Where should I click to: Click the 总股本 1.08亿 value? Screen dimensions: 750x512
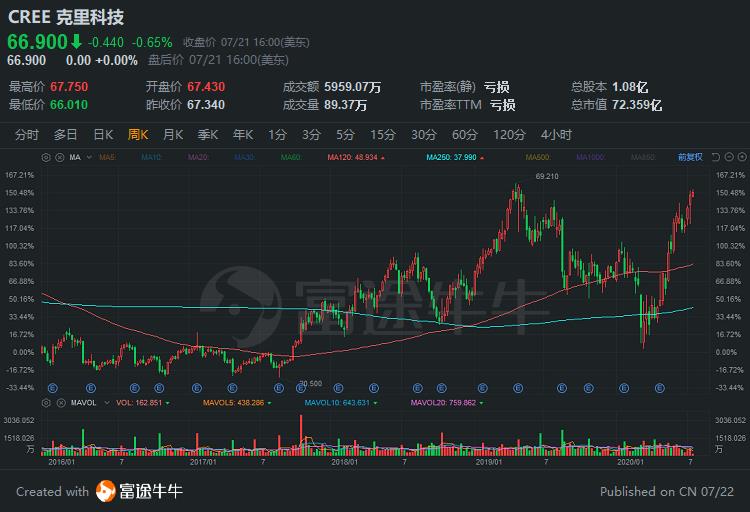pyautogui.click(x=630, y=87)
